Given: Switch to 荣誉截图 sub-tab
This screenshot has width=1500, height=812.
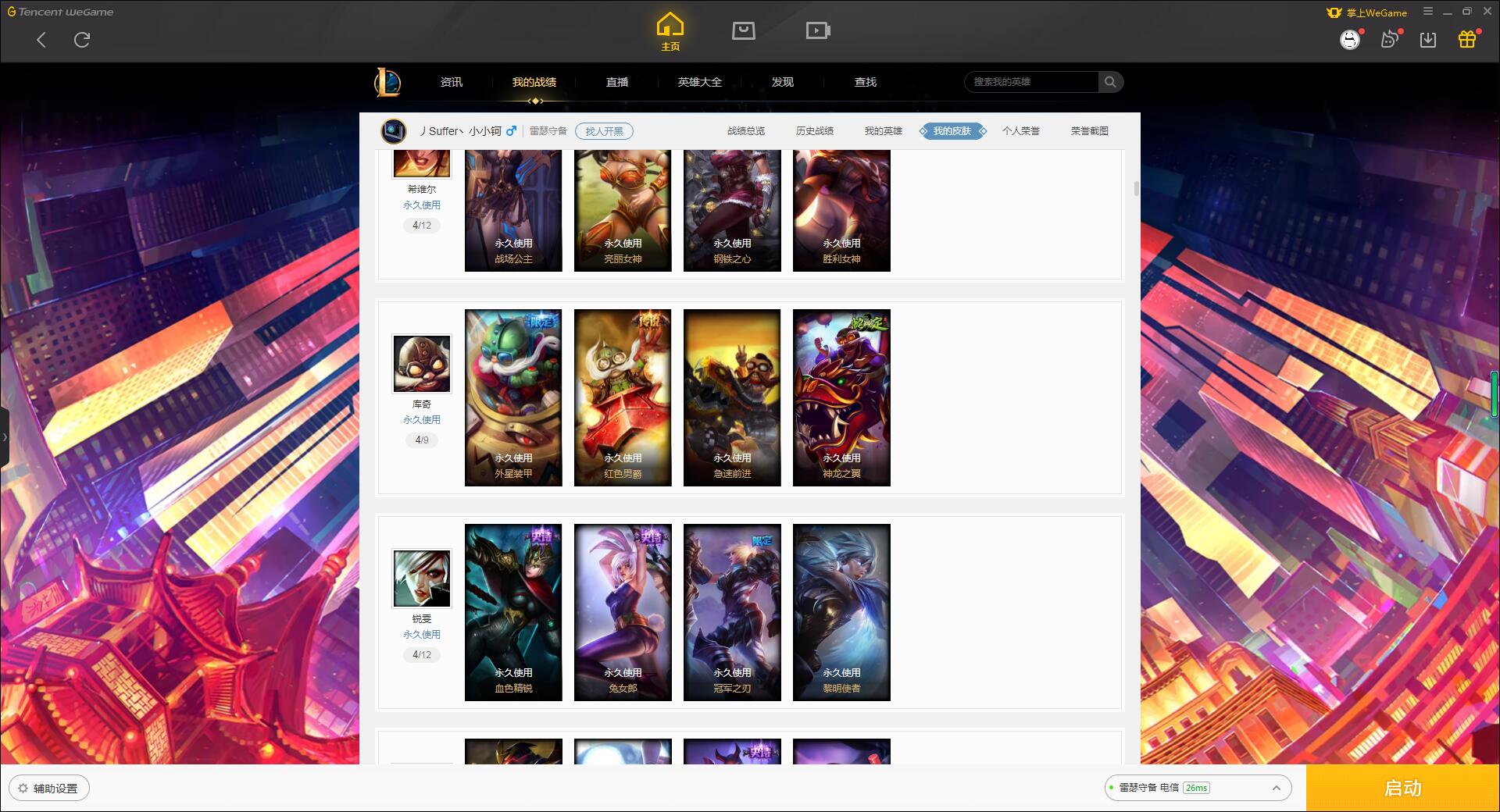Looking at the screenshot, I should point(1090,131).
